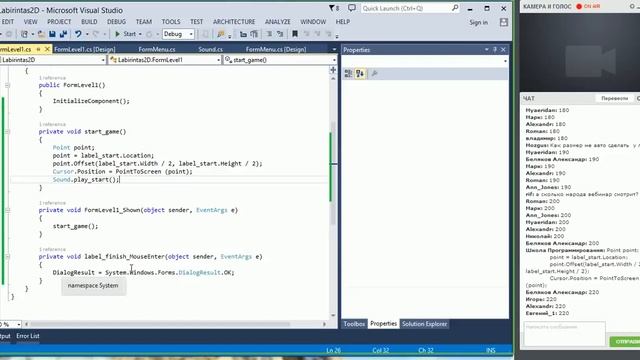Open the BUILD menu
The image size is (640, 360).
point(89,22)
